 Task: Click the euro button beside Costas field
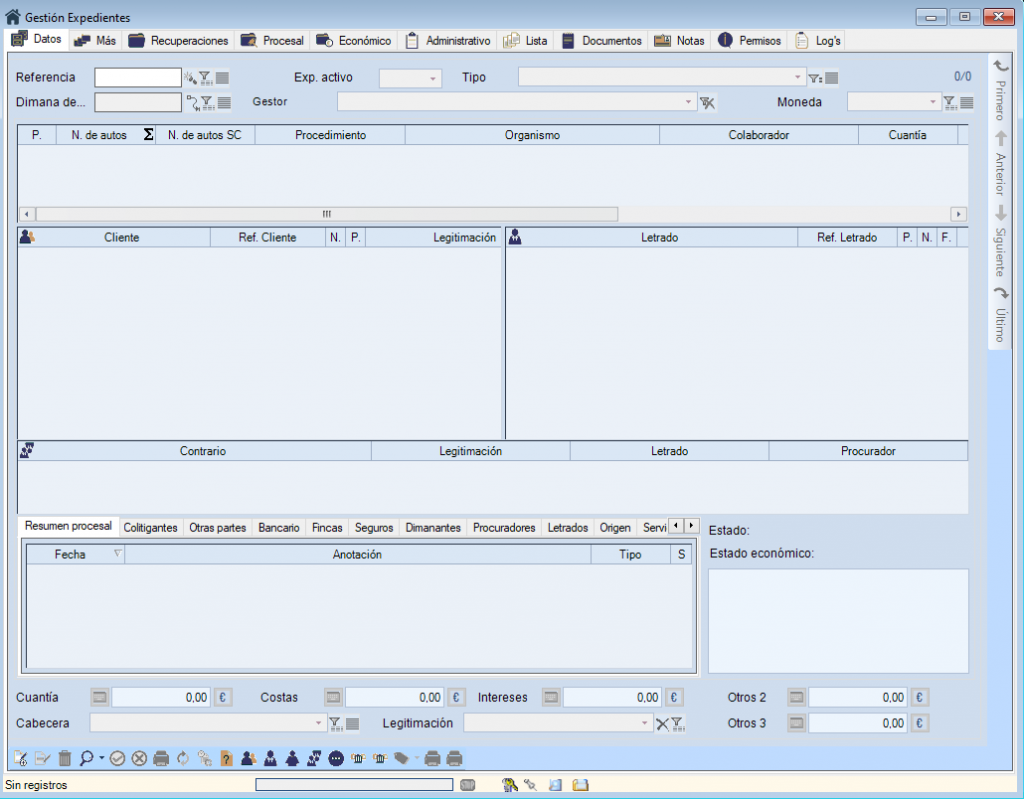(x=457, y=697)
